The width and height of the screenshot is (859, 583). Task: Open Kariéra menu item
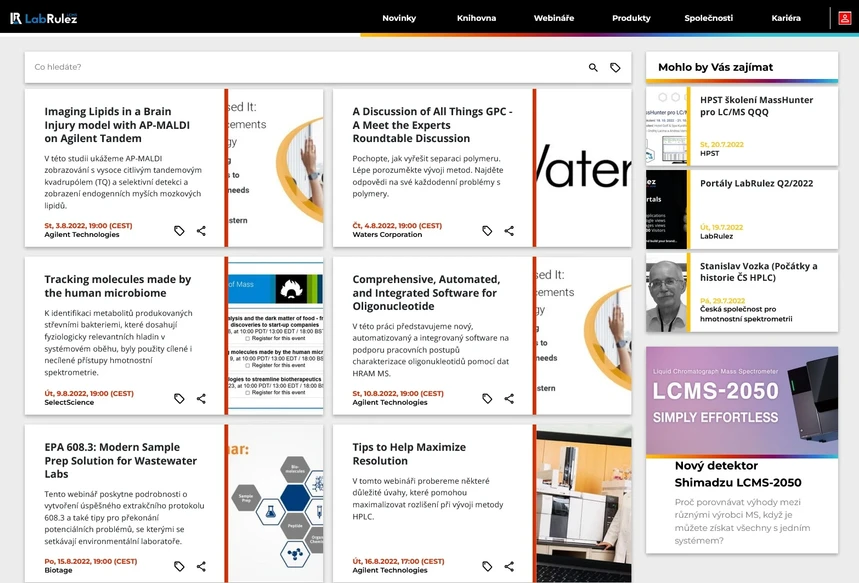coord(786,18)
